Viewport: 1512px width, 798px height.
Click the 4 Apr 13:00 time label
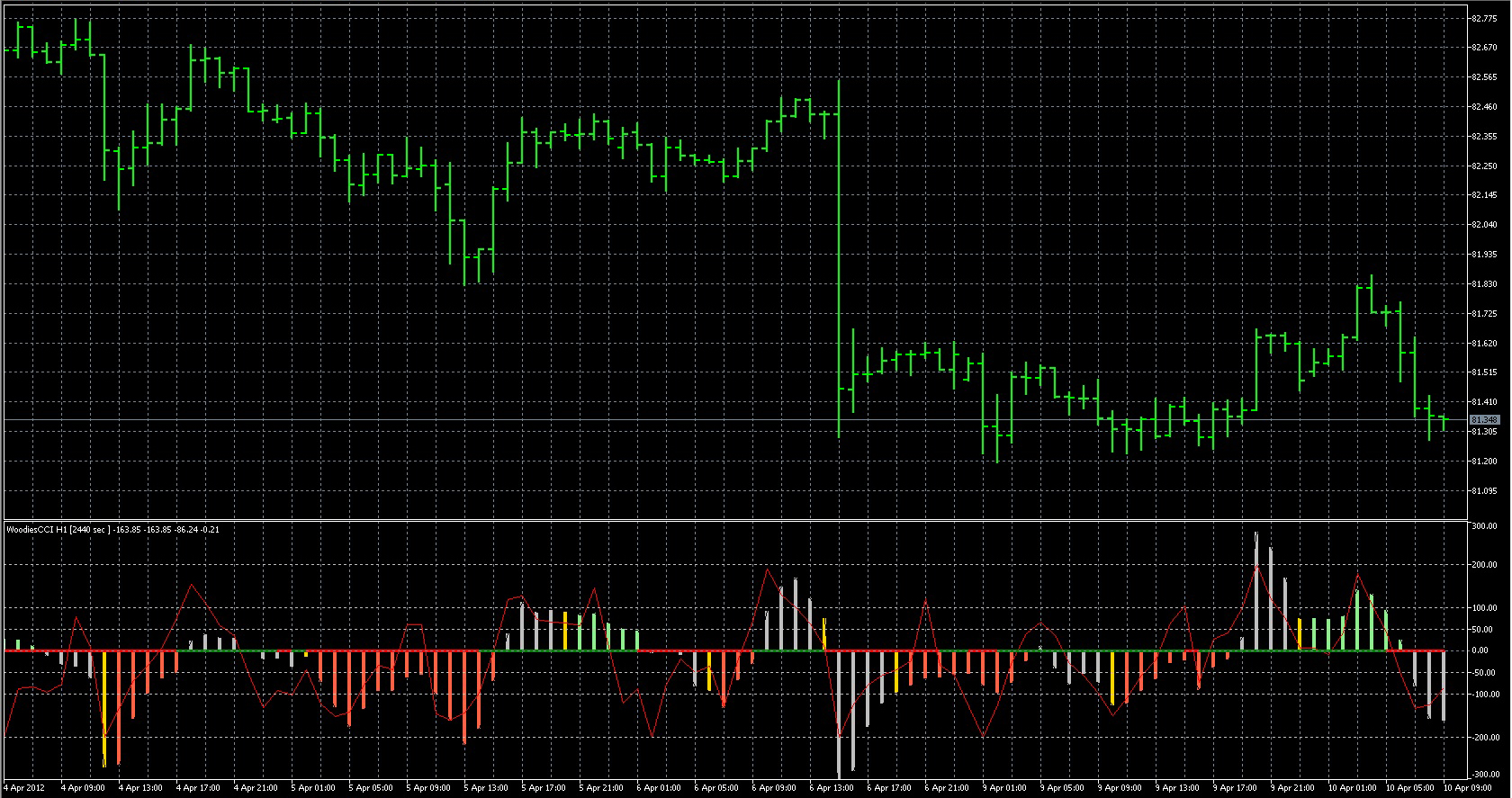(140, 788)
